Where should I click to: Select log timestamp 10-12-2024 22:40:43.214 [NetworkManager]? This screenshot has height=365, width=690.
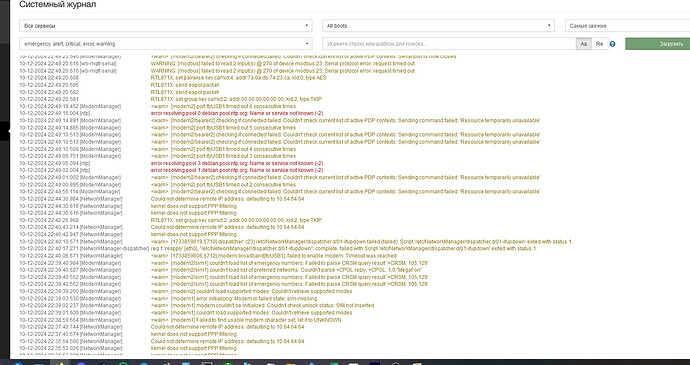[x=71, y=227]
